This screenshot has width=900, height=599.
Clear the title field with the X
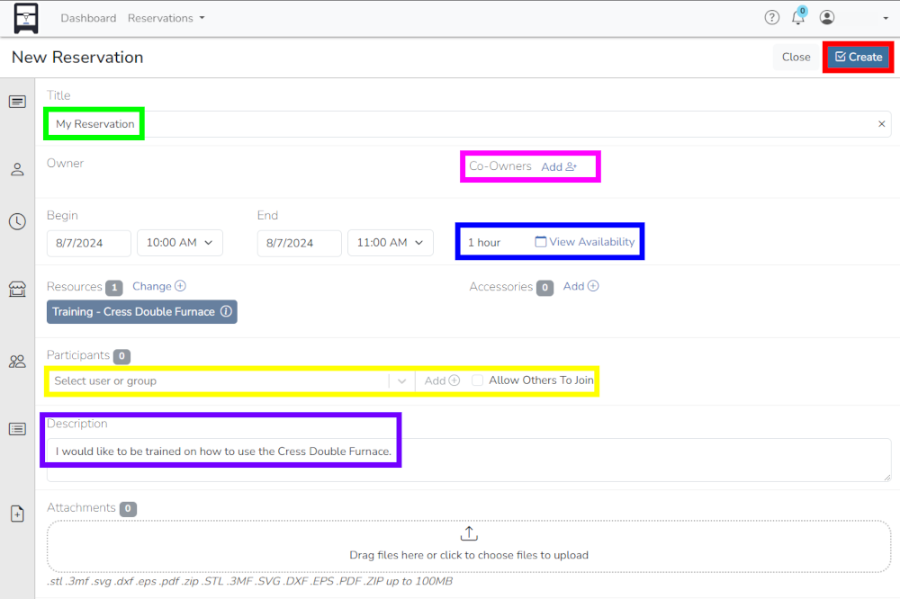point(881,124)
